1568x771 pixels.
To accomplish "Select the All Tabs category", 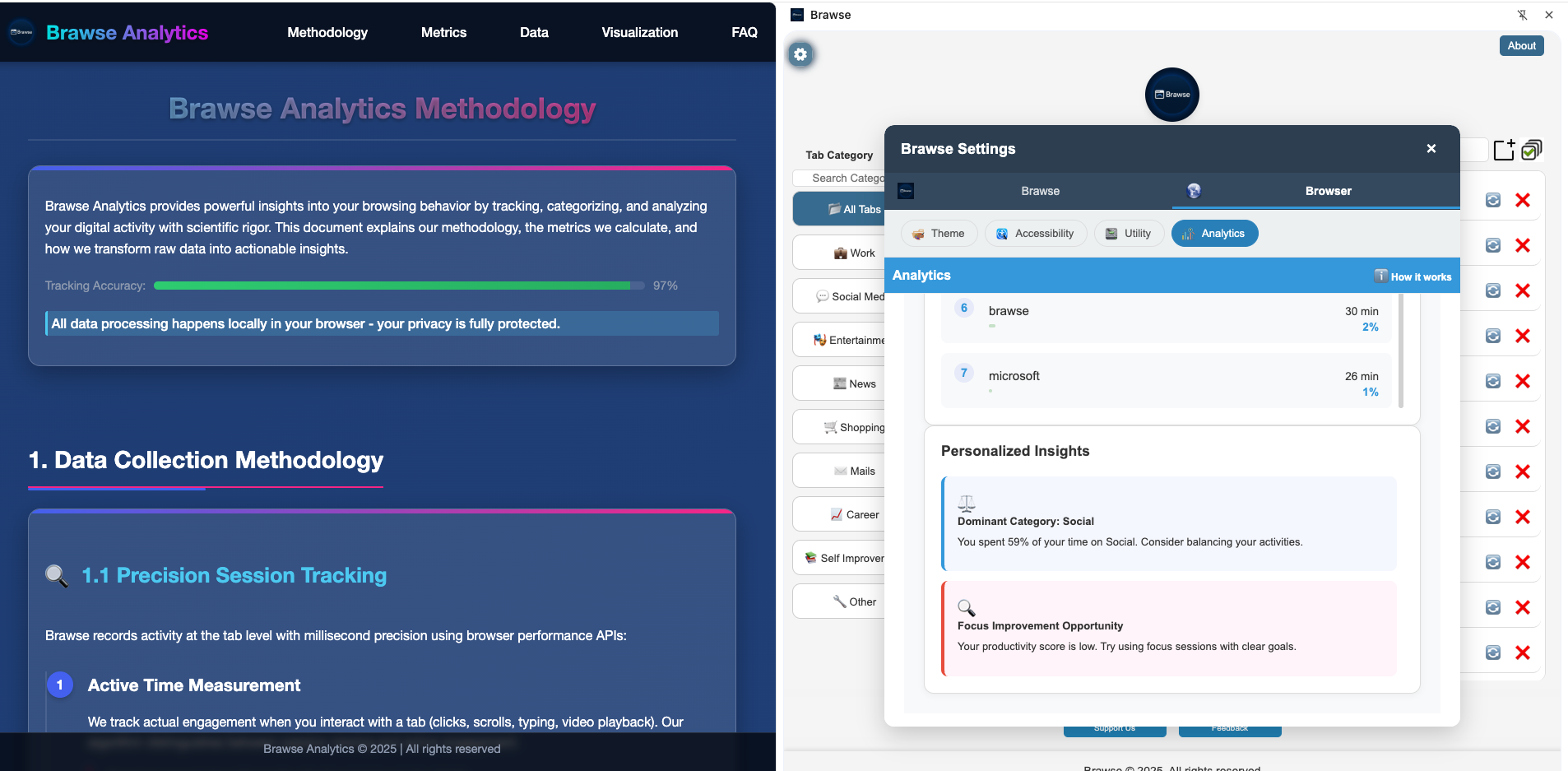I will tap(839, 209).
